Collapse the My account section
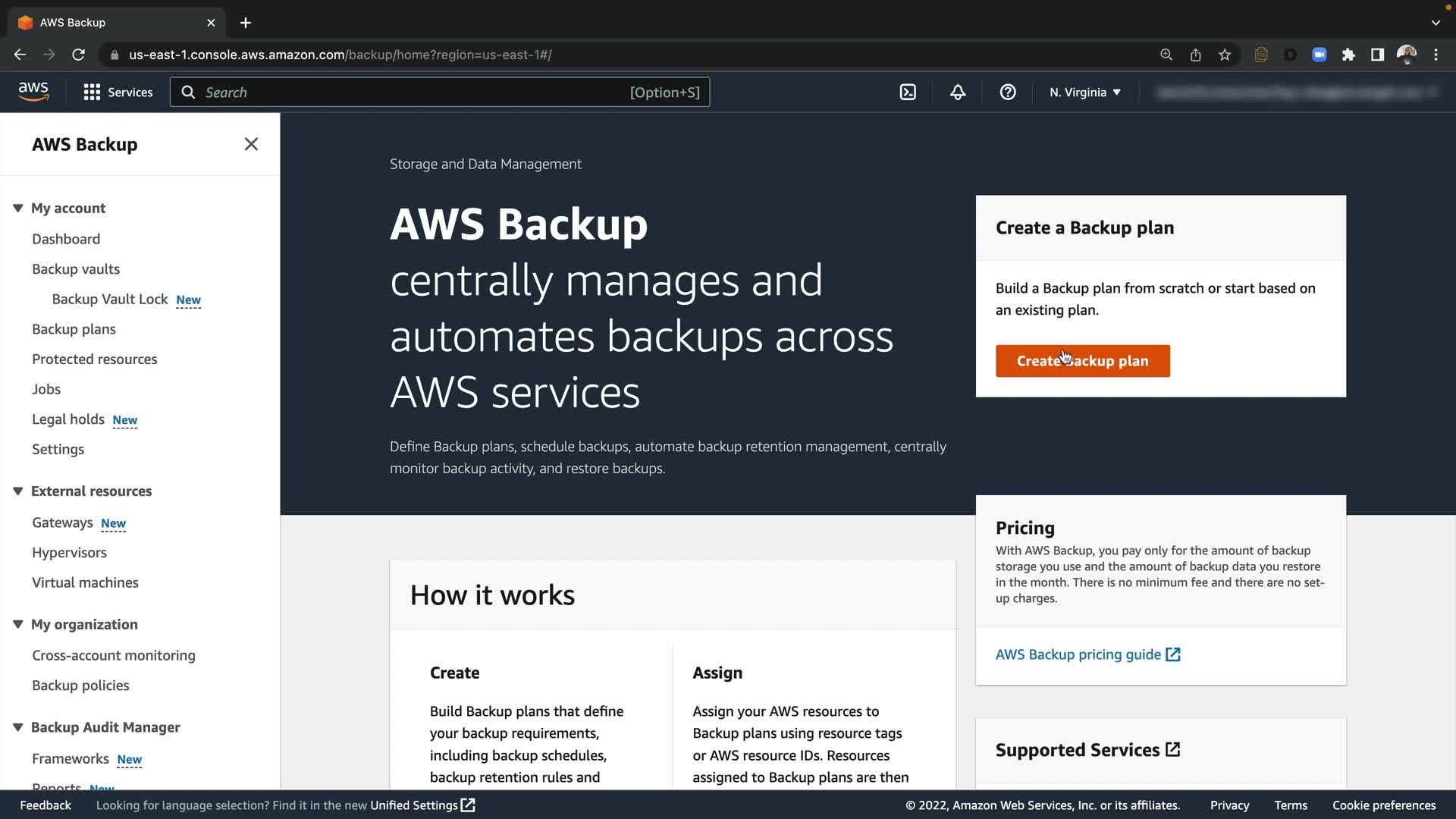The height and width of the screenshot is (819, 1456). 18,208
